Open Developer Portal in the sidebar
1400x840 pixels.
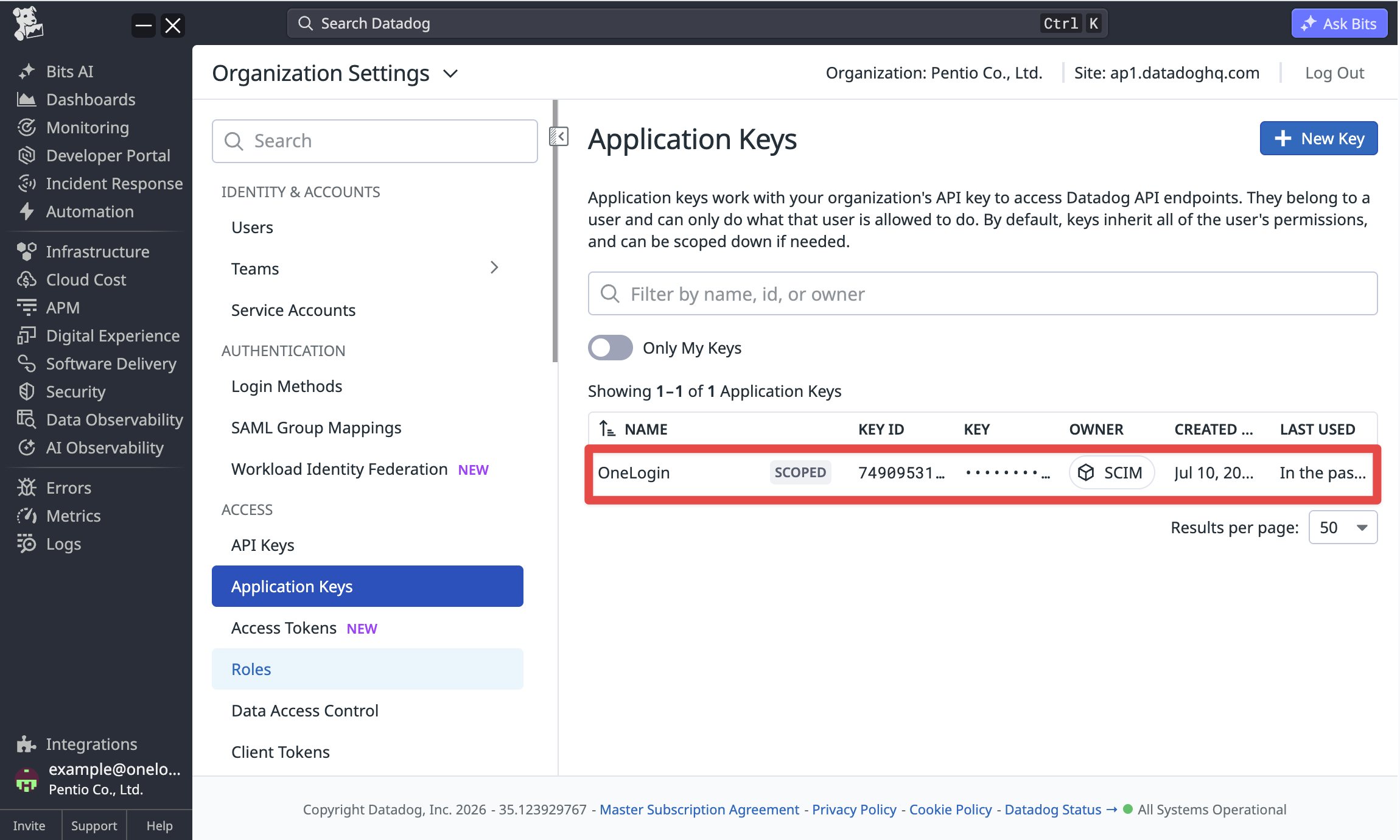point(108,155)
